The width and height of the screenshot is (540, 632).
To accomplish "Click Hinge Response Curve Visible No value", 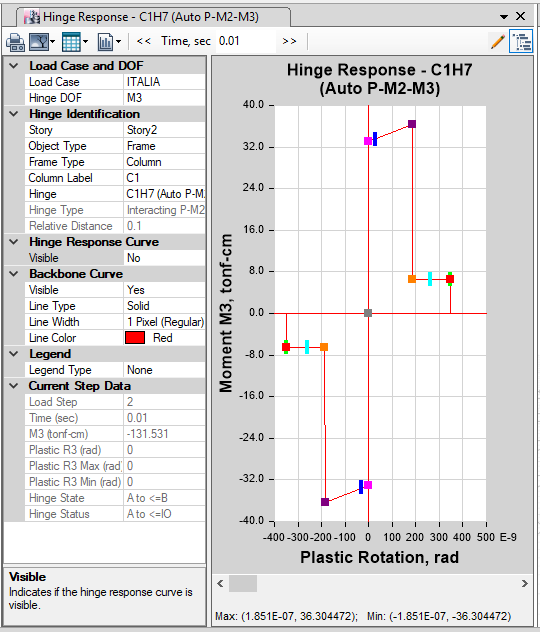I will pos(164,258).
